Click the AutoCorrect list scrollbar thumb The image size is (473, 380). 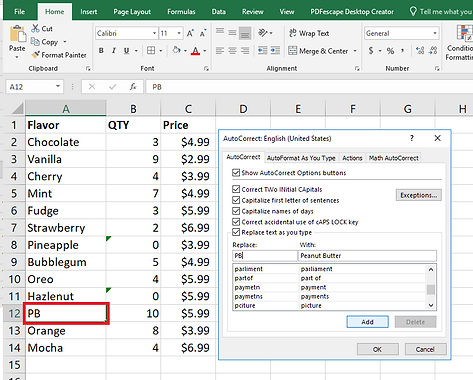(431, 290)
